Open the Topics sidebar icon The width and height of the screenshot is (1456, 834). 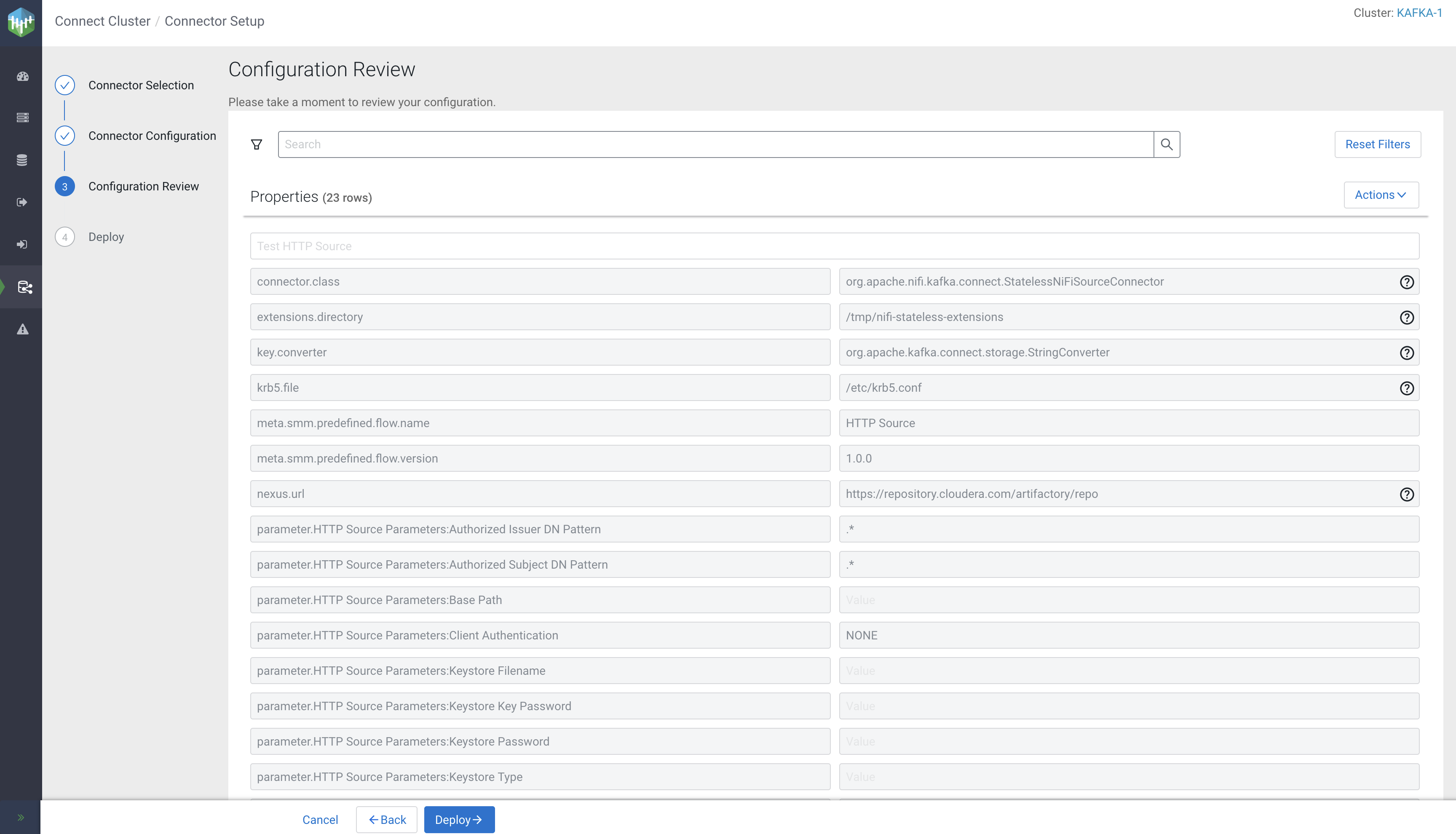tap(22, 160)
